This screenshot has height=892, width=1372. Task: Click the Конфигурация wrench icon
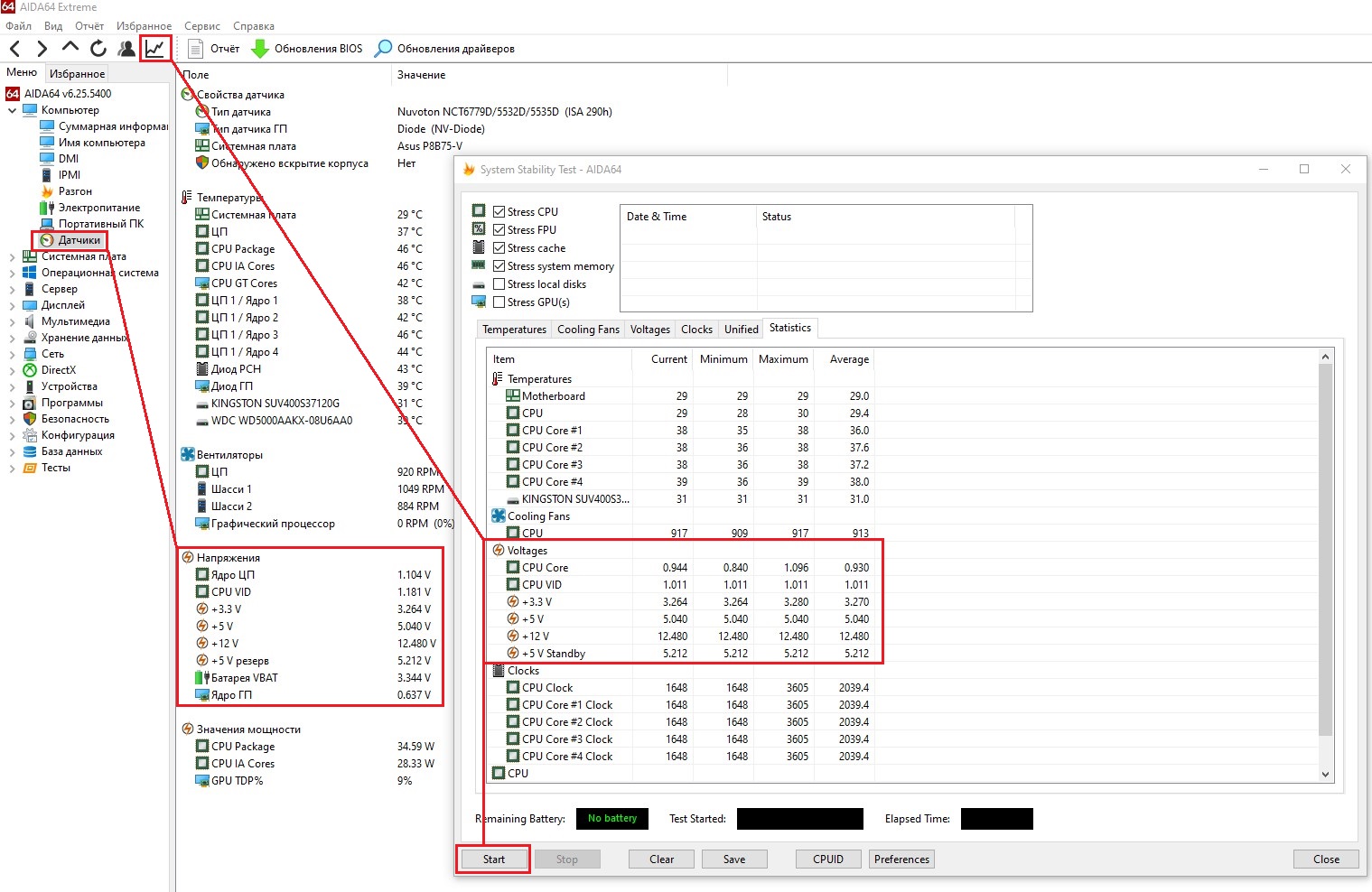click(30, 435)
